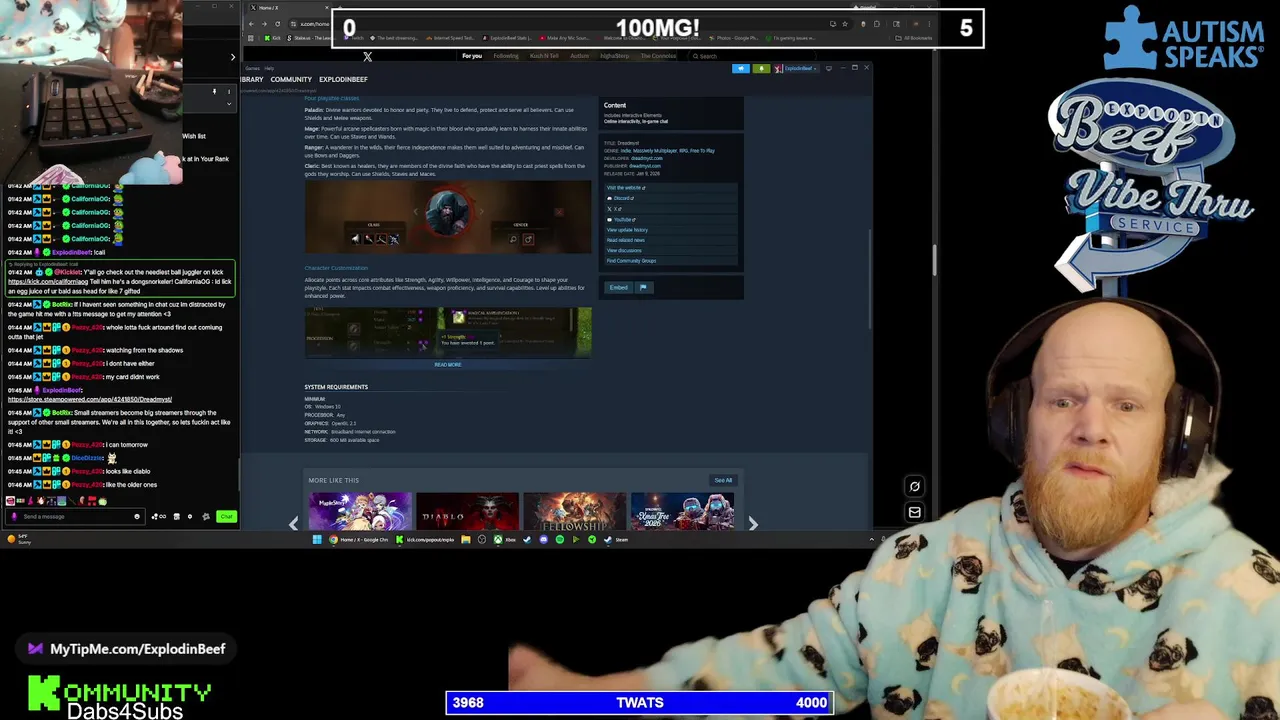Open the Steam COMMUNITY menu
Image resolution: width=1280 pixels, height=720 pixels.
click(x=291, y=79)
